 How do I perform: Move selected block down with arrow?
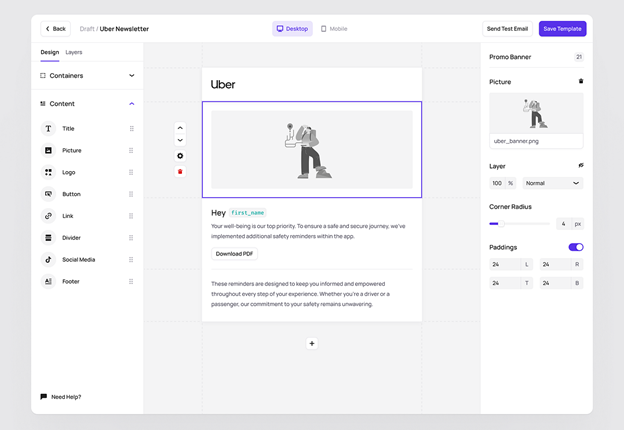[180, 140]
